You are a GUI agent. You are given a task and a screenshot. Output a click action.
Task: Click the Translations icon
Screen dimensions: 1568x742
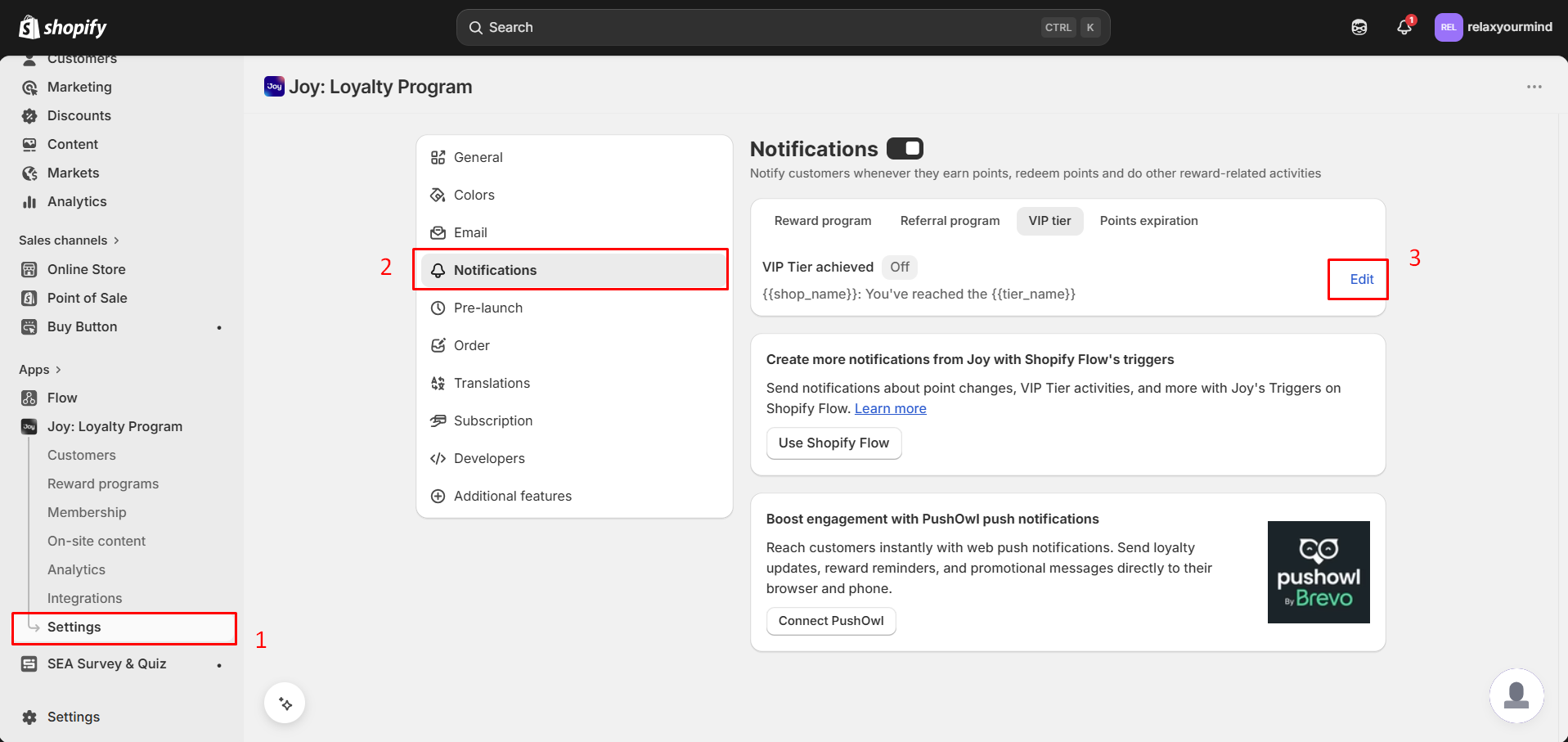(438, 384)
